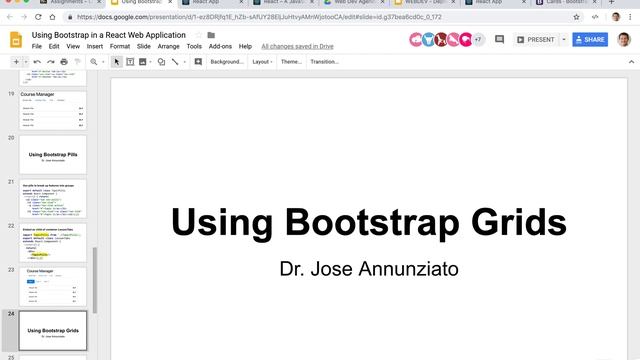
Task: Open the Add-ons menu
Action: tap(220, 47)
